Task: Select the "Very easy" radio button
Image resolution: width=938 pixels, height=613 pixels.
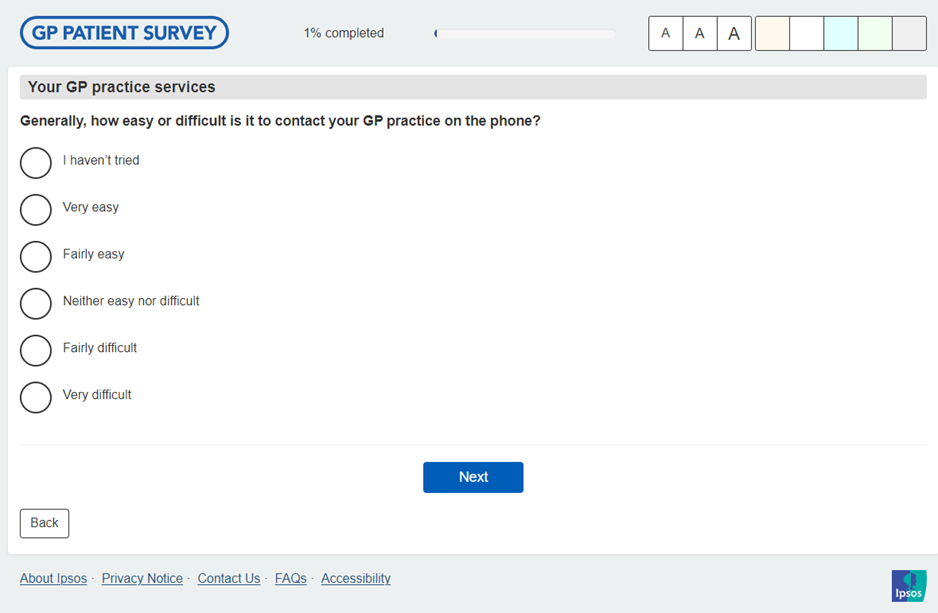Action: pos(36,209)
